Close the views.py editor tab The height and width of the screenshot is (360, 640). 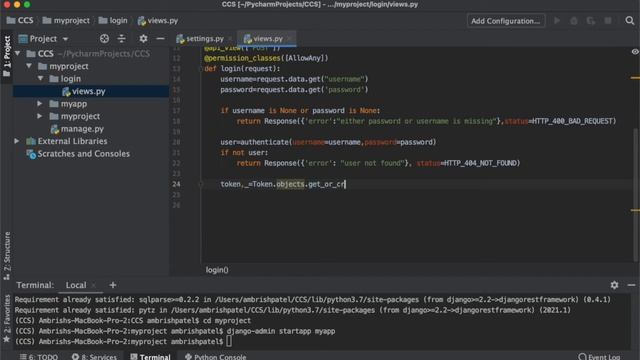coord(289,39)
